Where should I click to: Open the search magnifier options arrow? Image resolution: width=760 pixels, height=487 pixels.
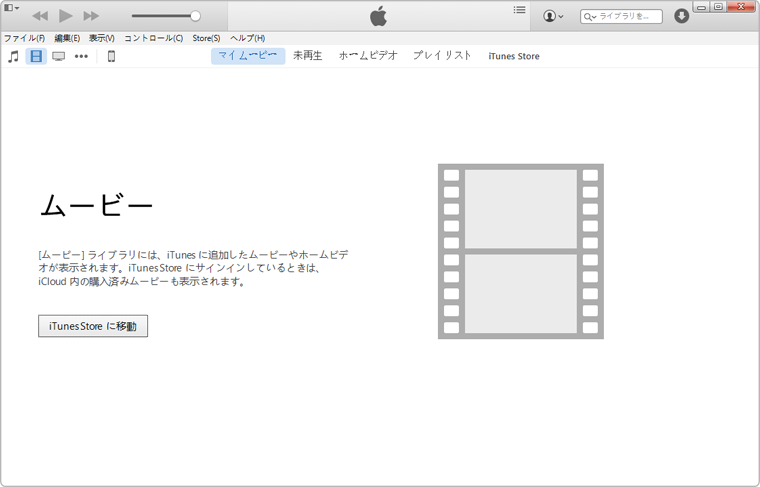pyautogui.click(x=589, y=17)
